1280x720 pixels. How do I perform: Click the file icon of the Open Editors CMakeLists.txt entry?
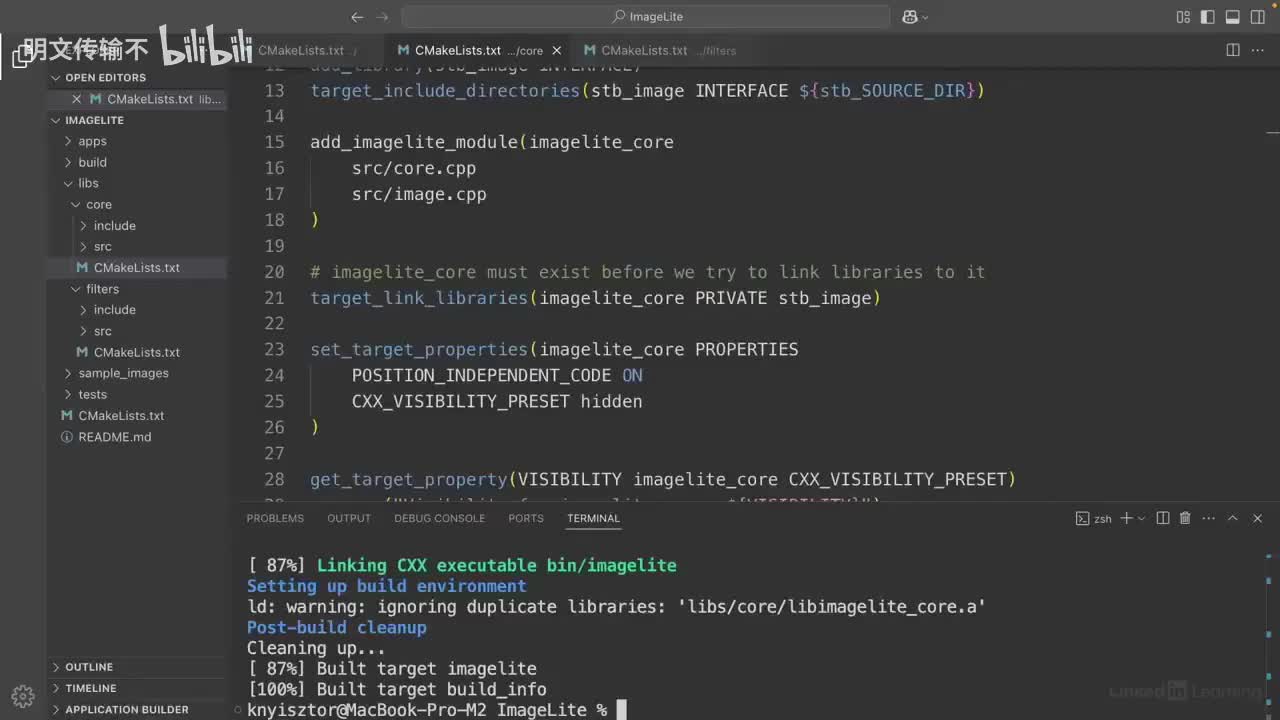point(97,99)
